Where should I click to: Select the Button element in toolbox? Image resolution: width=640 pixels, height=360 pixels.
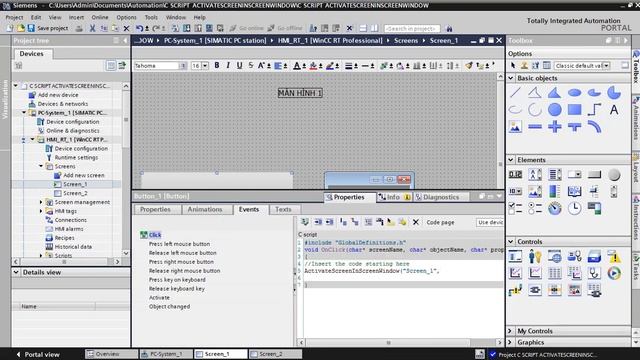(594, 175)
